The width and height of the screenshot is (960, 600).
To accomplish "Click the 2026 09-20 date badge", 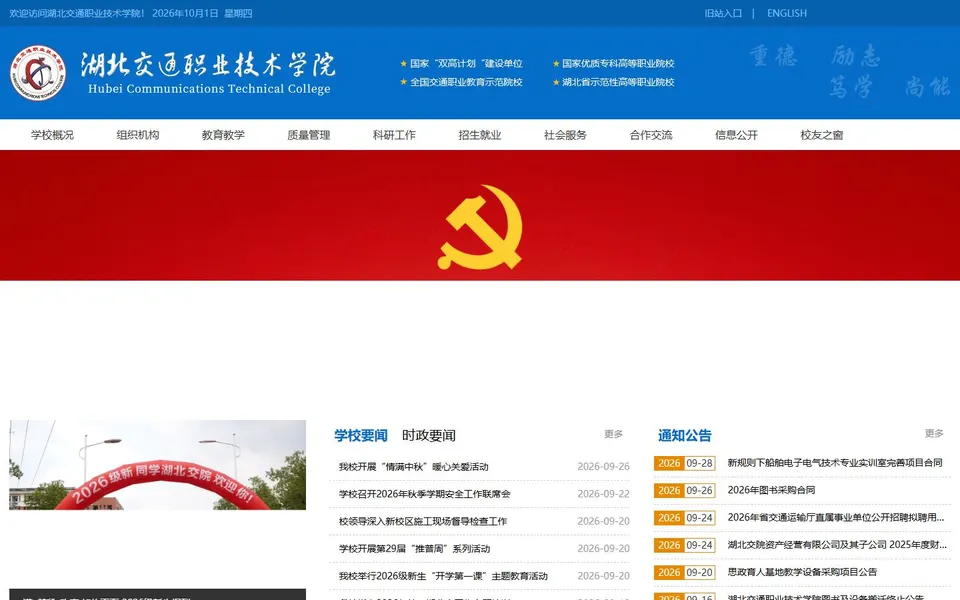I will (684, 572).
